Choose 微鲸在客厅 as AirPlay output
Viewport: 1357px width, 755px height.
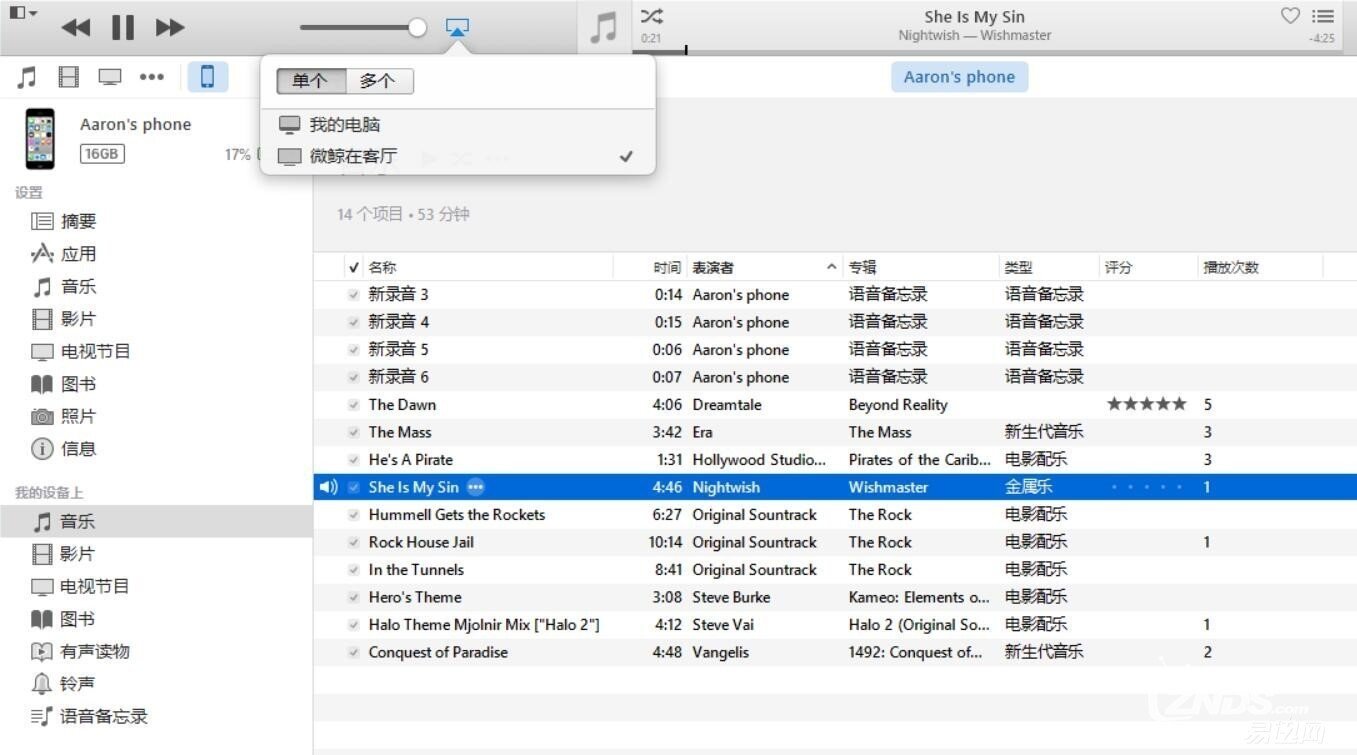point(457,156)
